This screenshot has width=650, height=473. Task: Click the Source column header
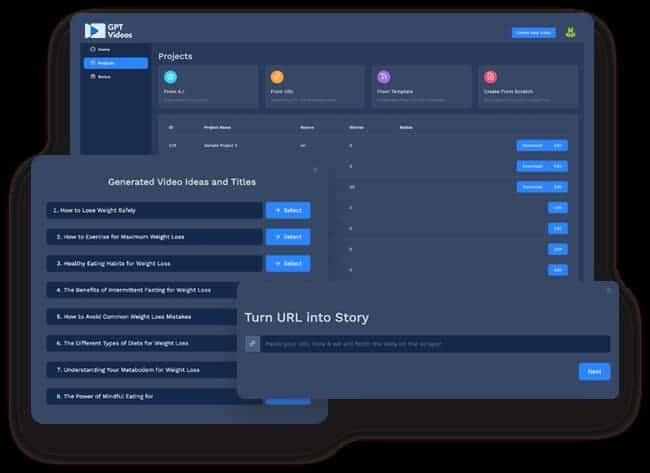click(x=307, y=128)
